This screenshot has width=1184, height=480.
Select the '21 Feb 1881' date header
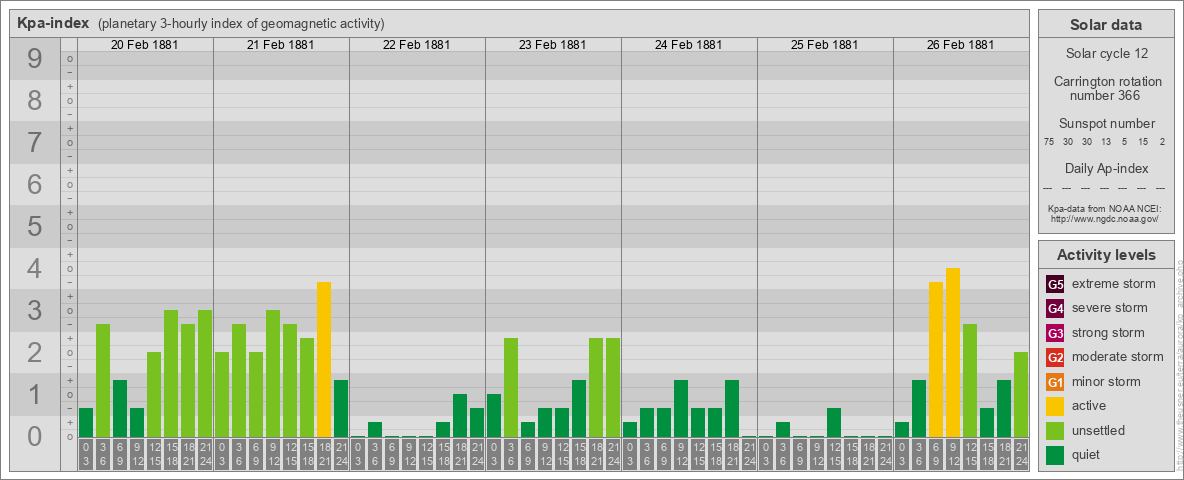280,45
